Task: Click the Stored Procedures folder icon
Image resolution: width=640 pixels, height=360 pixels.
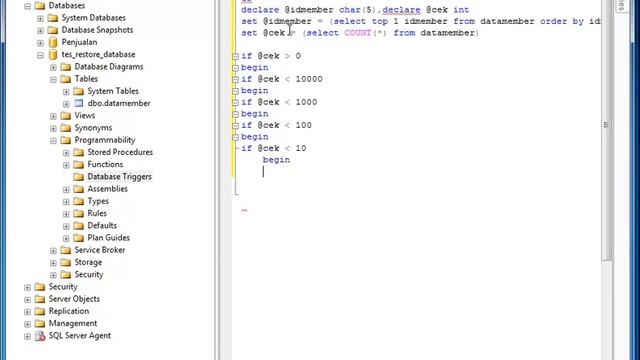Action: click(78, 152)
